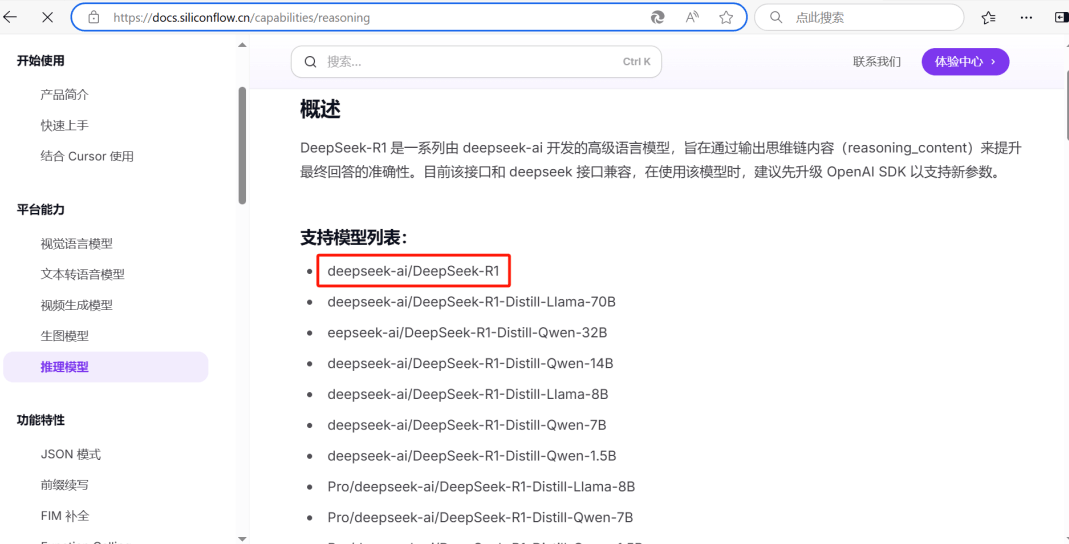Click the magnifier icon in the browser search box

click(x=776, y=18)
